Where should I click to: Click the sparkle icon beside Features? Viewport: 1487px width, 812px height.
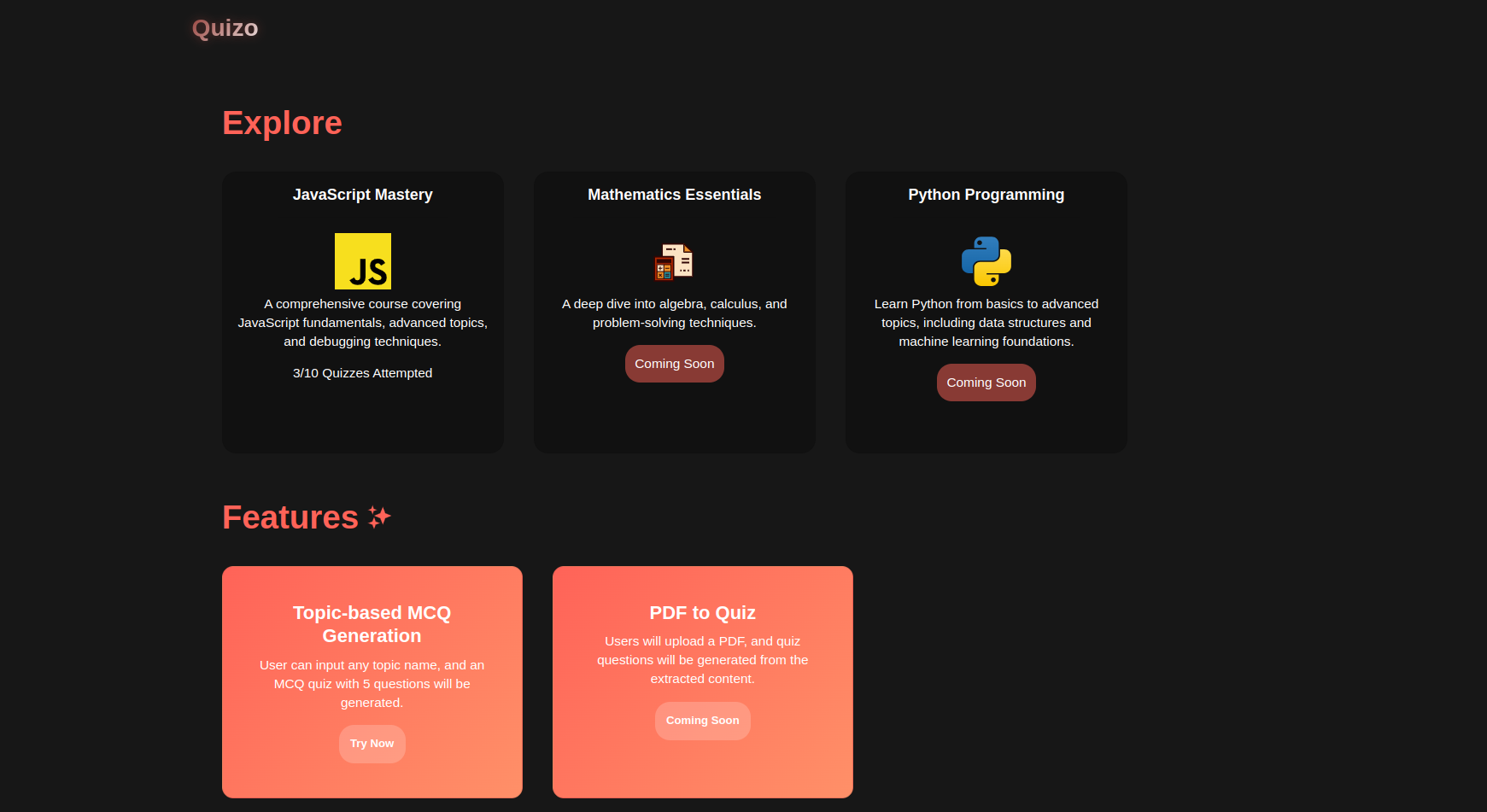coord(379,517)
